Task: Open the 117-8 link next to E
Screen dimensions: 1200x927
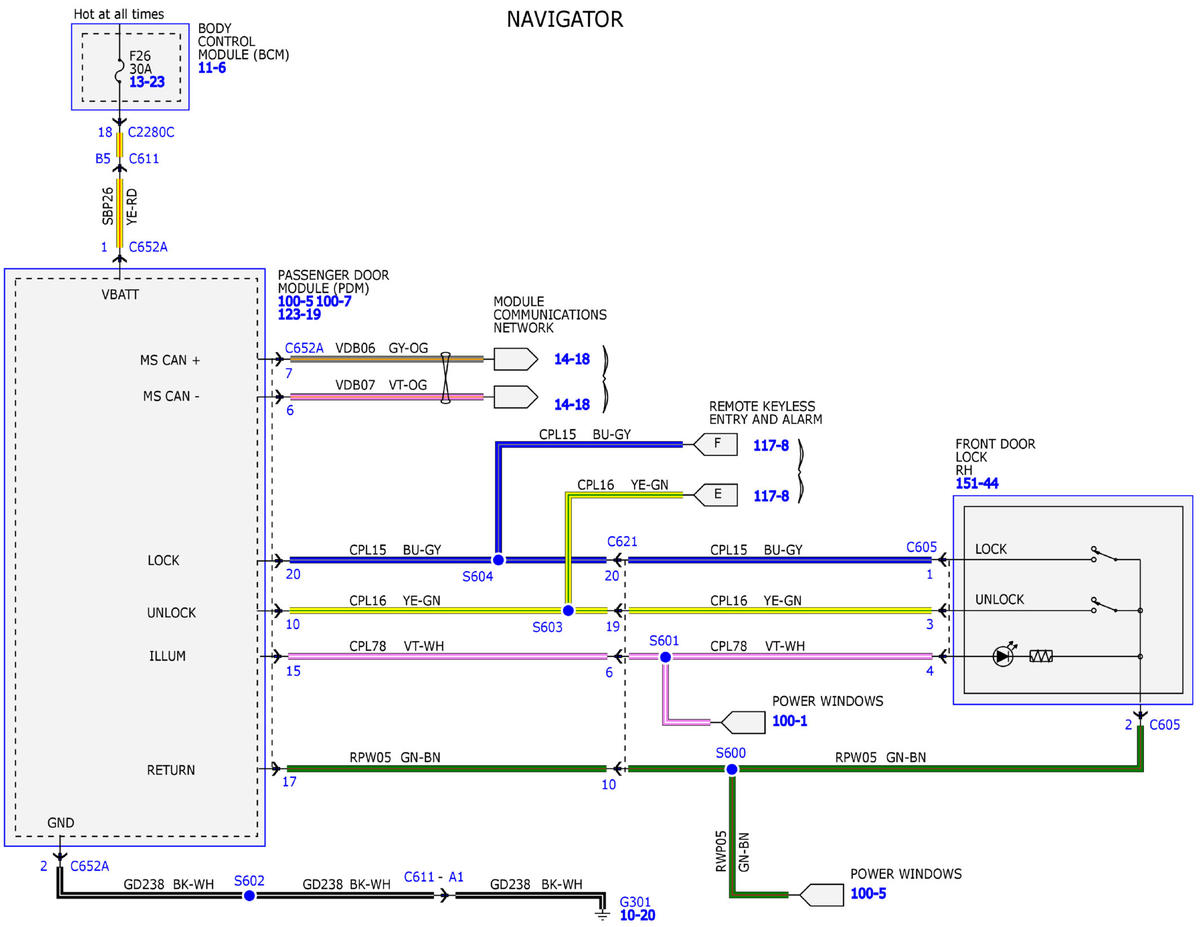Action: pos(771,494)
